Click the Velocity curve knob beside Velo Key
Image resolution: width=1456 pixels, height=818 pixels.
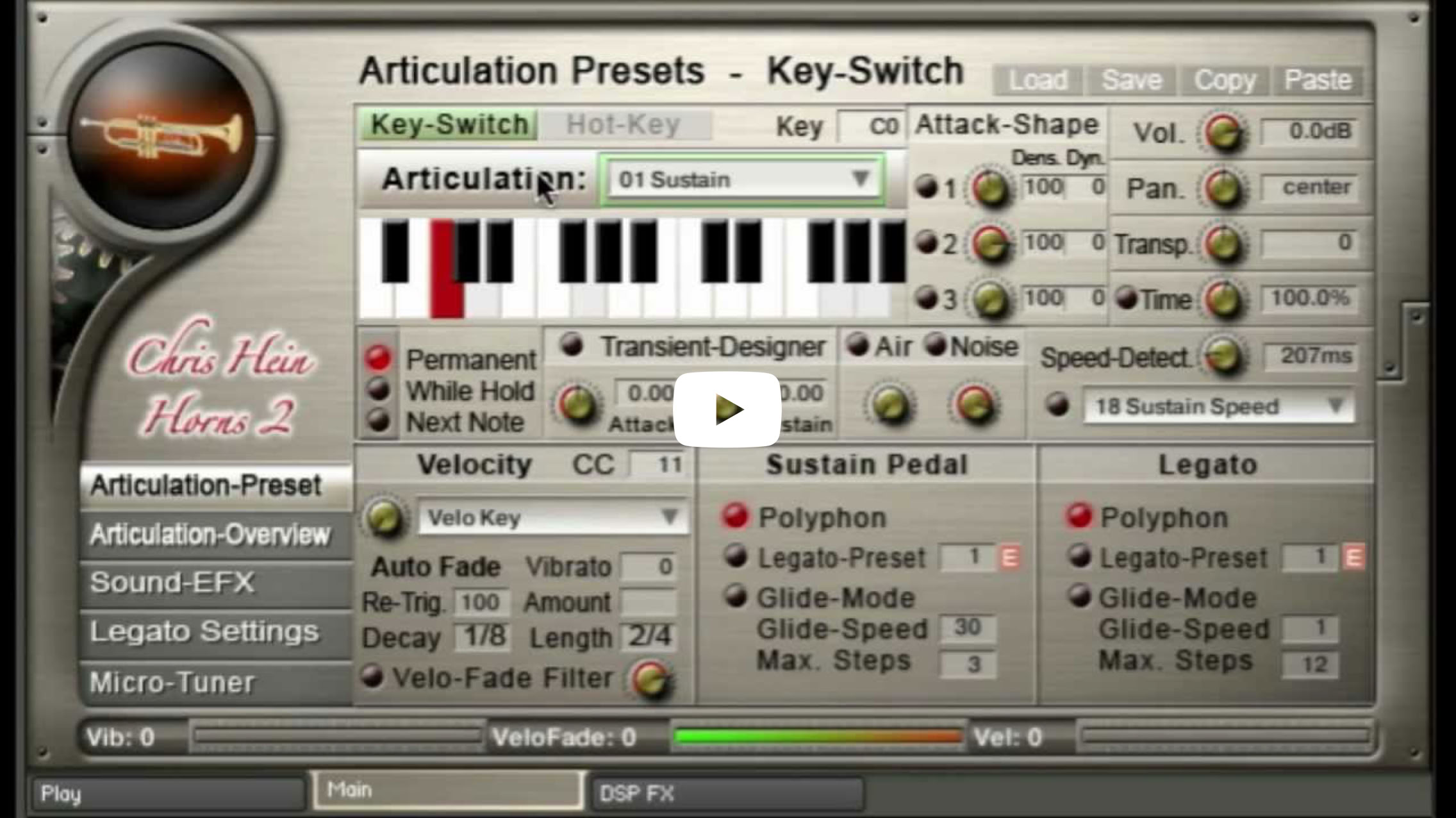(x=384, y=518)
